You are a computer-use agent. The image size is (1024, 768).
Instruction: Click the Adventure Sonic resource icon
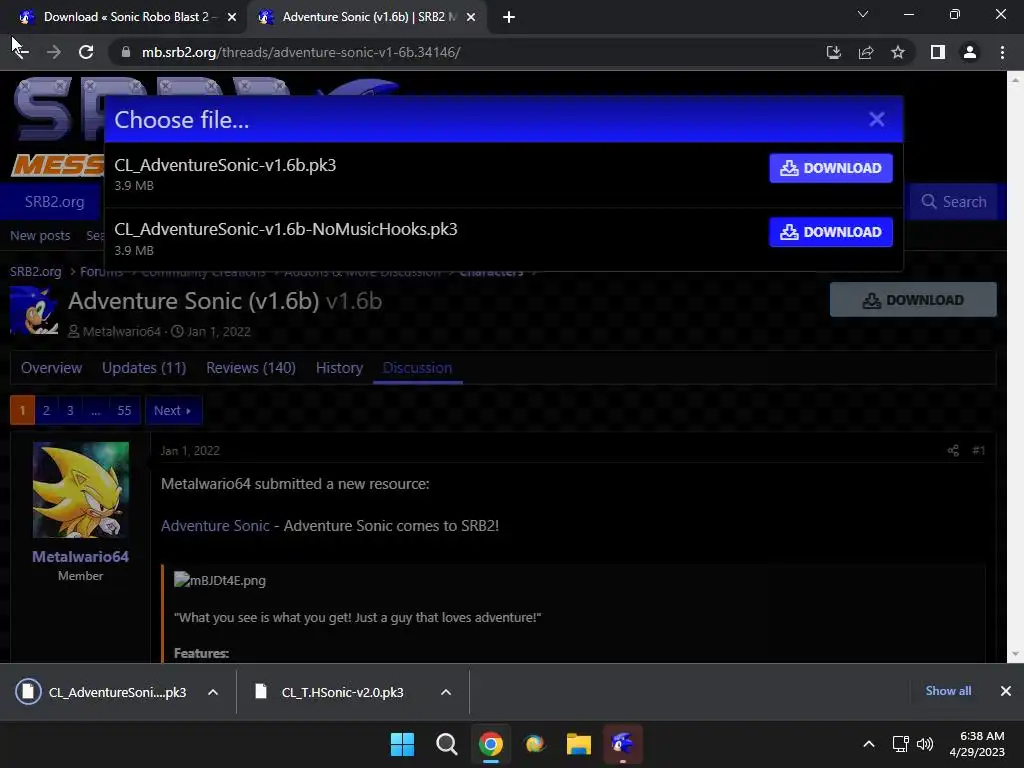click(x=34, y=311)
